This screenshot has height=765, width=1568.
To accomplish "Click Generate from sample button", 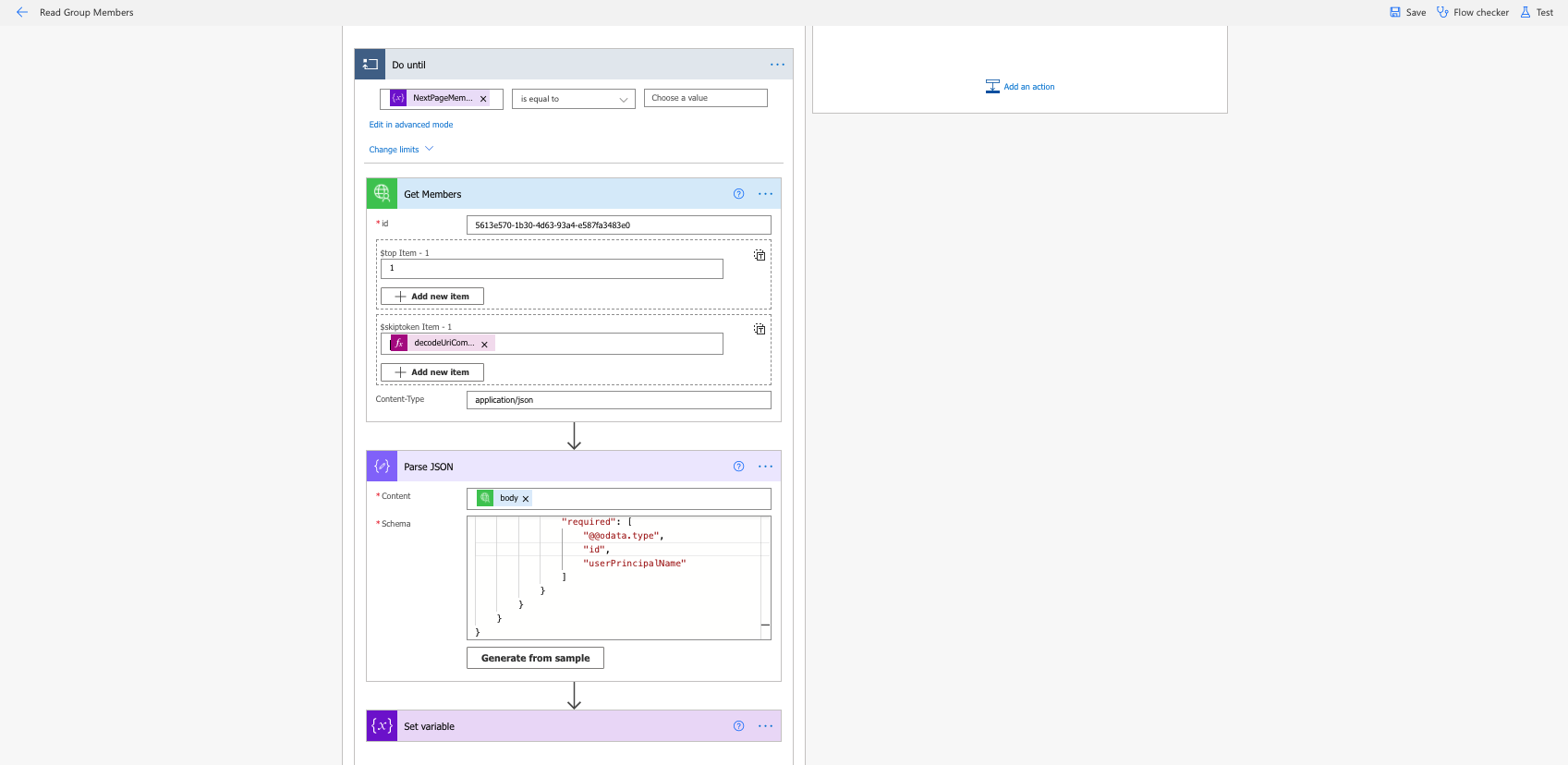I will point(535,658).
